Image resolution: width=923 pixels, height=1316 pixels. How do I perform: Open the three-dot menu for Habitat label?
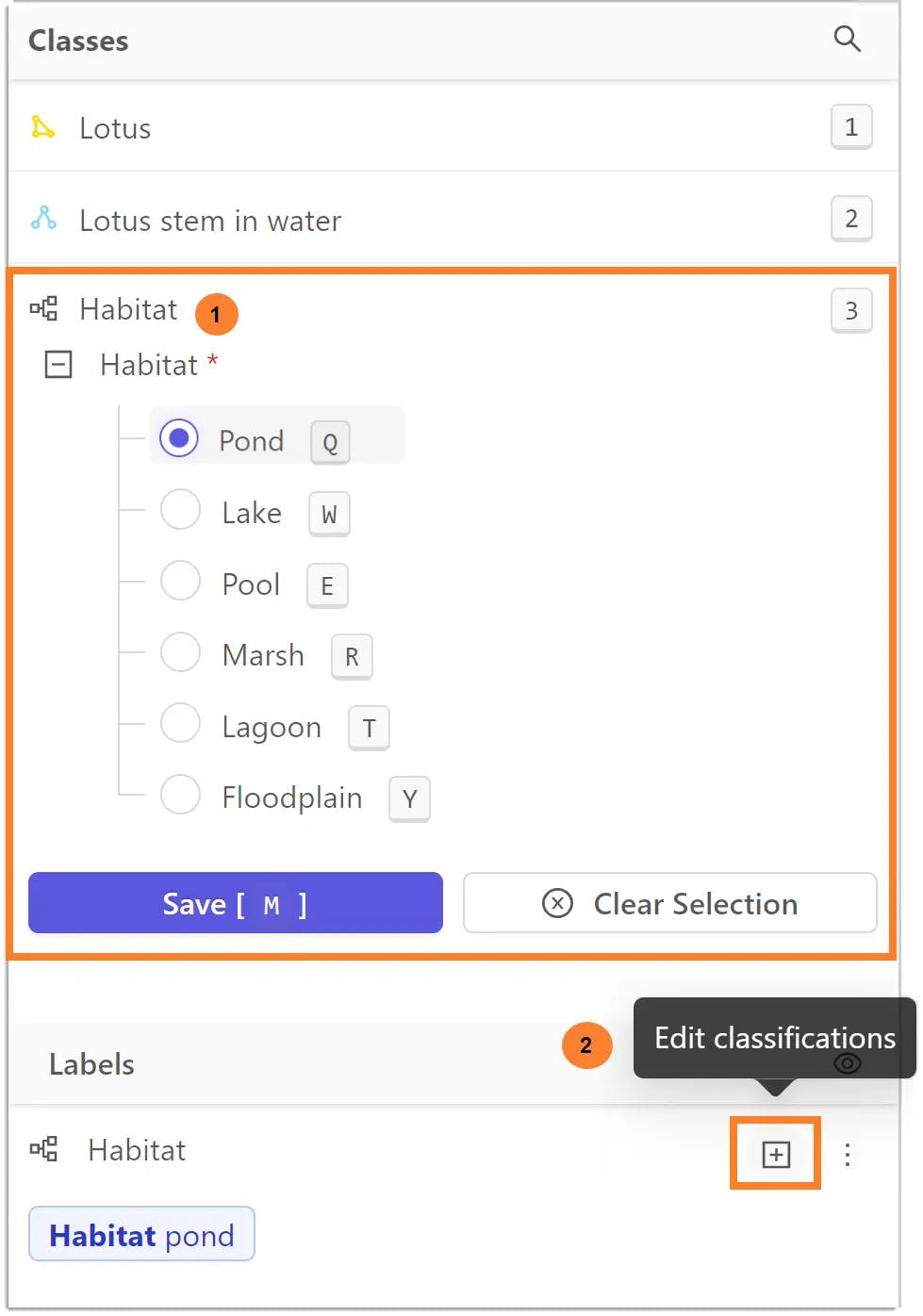pyautogui.click(x=847, y=1154)
